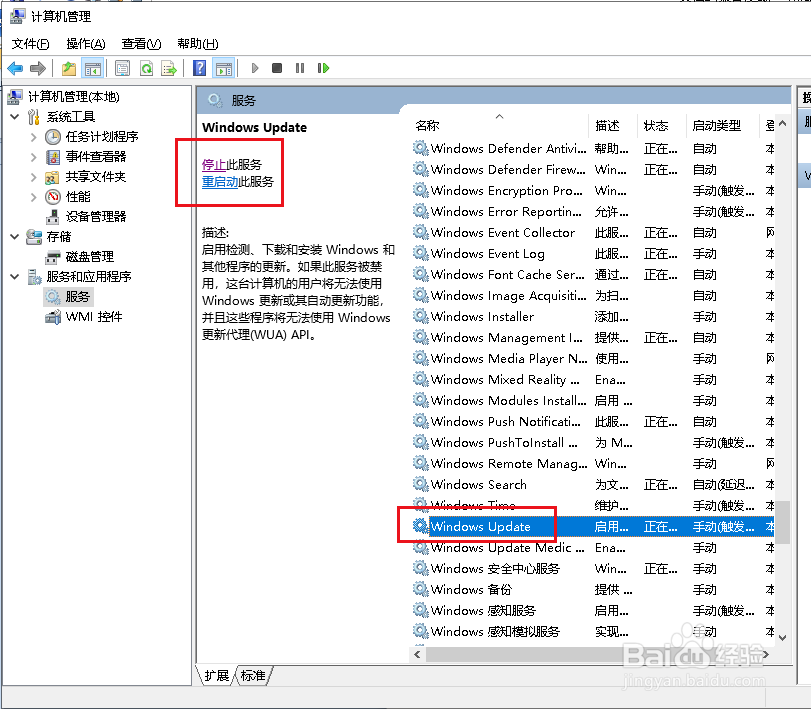Select Windows Font Cache Service row

point(593,275)
